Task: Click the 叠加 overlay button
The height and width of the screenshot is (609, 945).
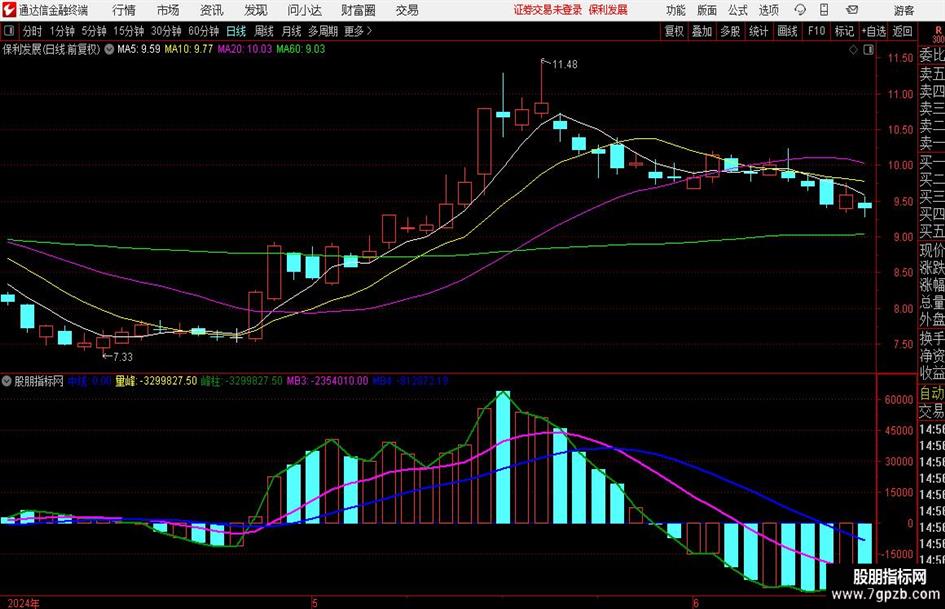Action: tap(702, 31)
